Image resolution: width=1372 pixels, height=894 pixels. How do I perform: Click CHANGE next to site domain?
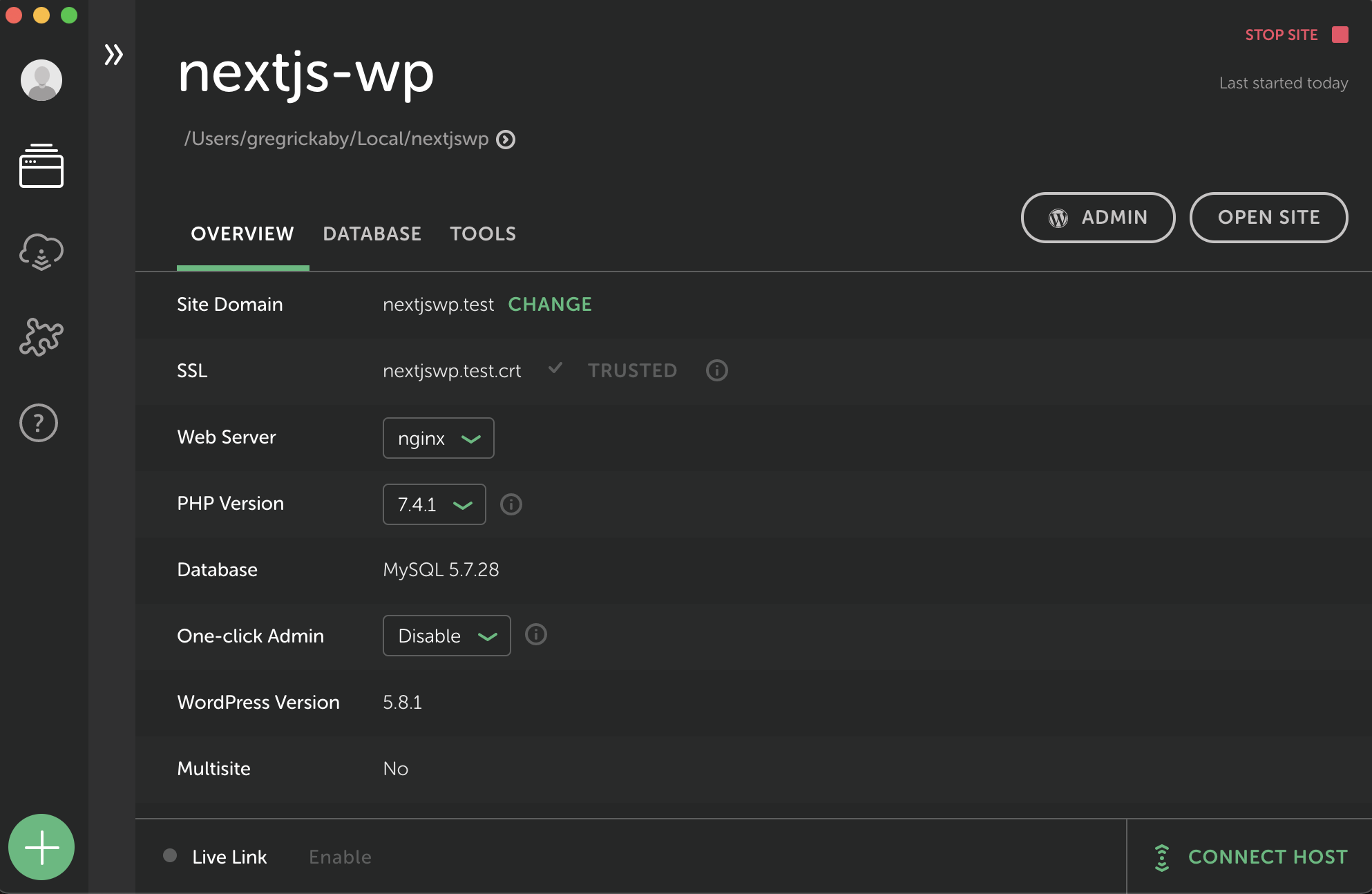click(x=550, y=305)
